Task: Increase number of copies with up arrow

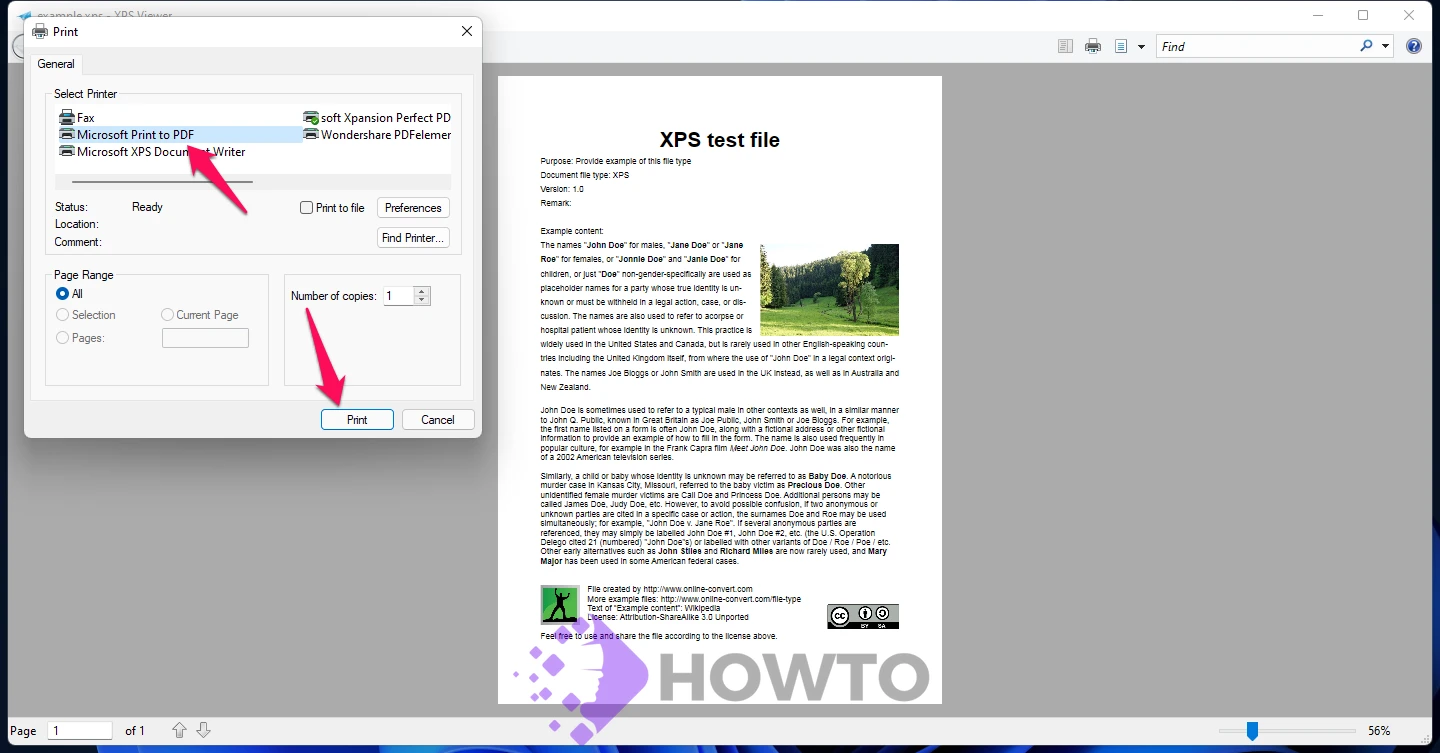Action: 422,292
